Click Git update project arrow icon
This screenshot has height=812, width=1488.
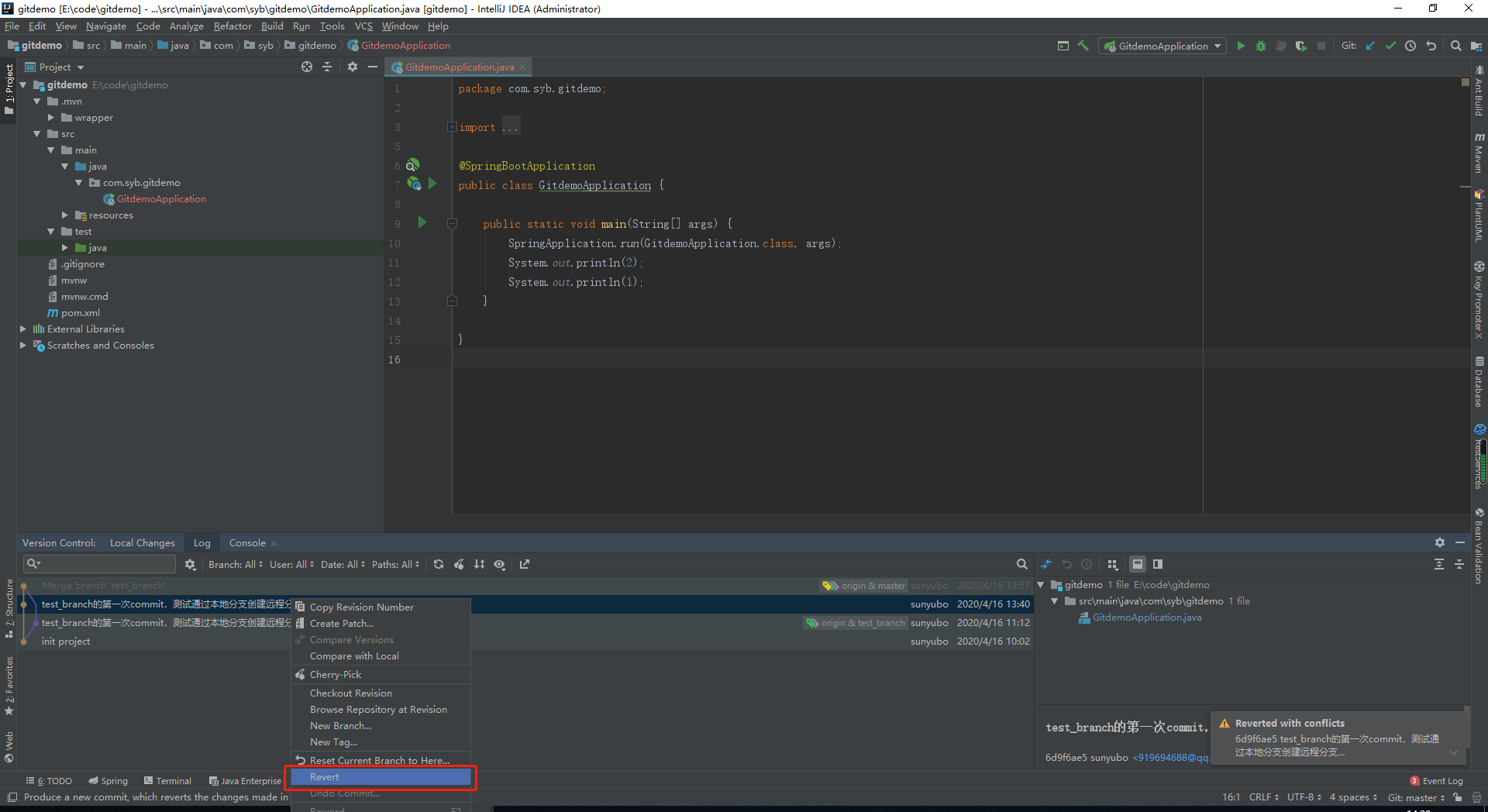(x=1370, y=46)
